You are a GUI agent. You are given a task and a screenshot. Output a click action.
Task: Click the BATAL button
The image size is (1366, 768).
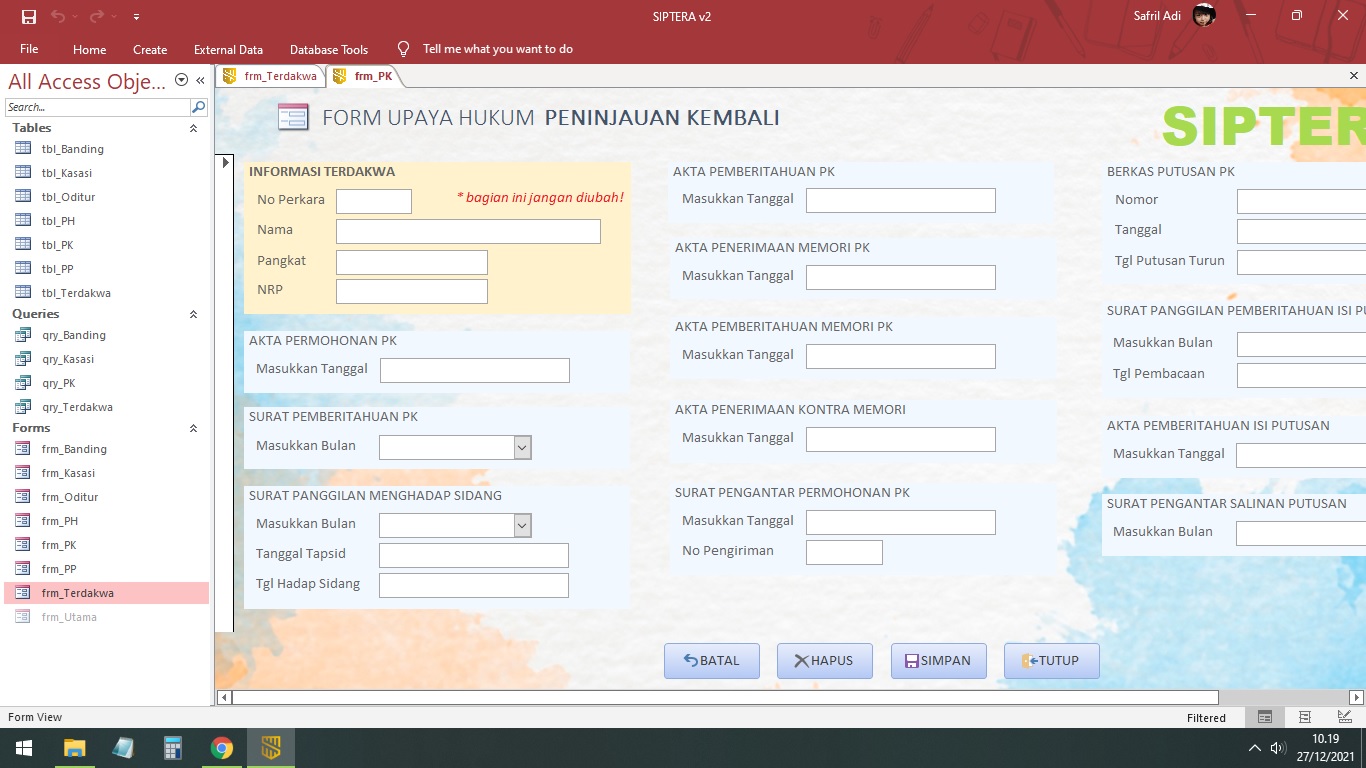pyautogui.click(x=712, y=661)
